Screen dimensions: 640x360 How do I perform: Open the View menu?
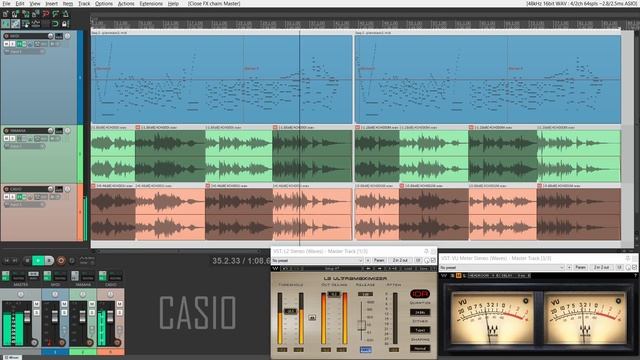click(35, 3)
